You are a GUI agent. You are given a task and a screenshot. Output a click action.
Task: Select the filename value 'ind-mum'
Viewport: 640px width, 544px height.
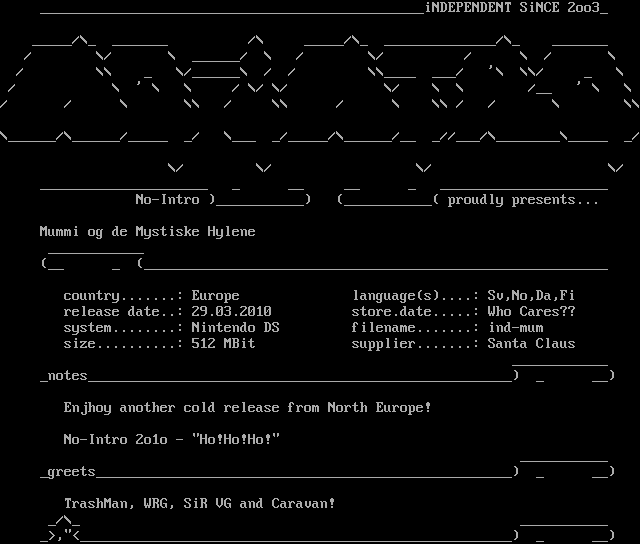tap(516, 327)
